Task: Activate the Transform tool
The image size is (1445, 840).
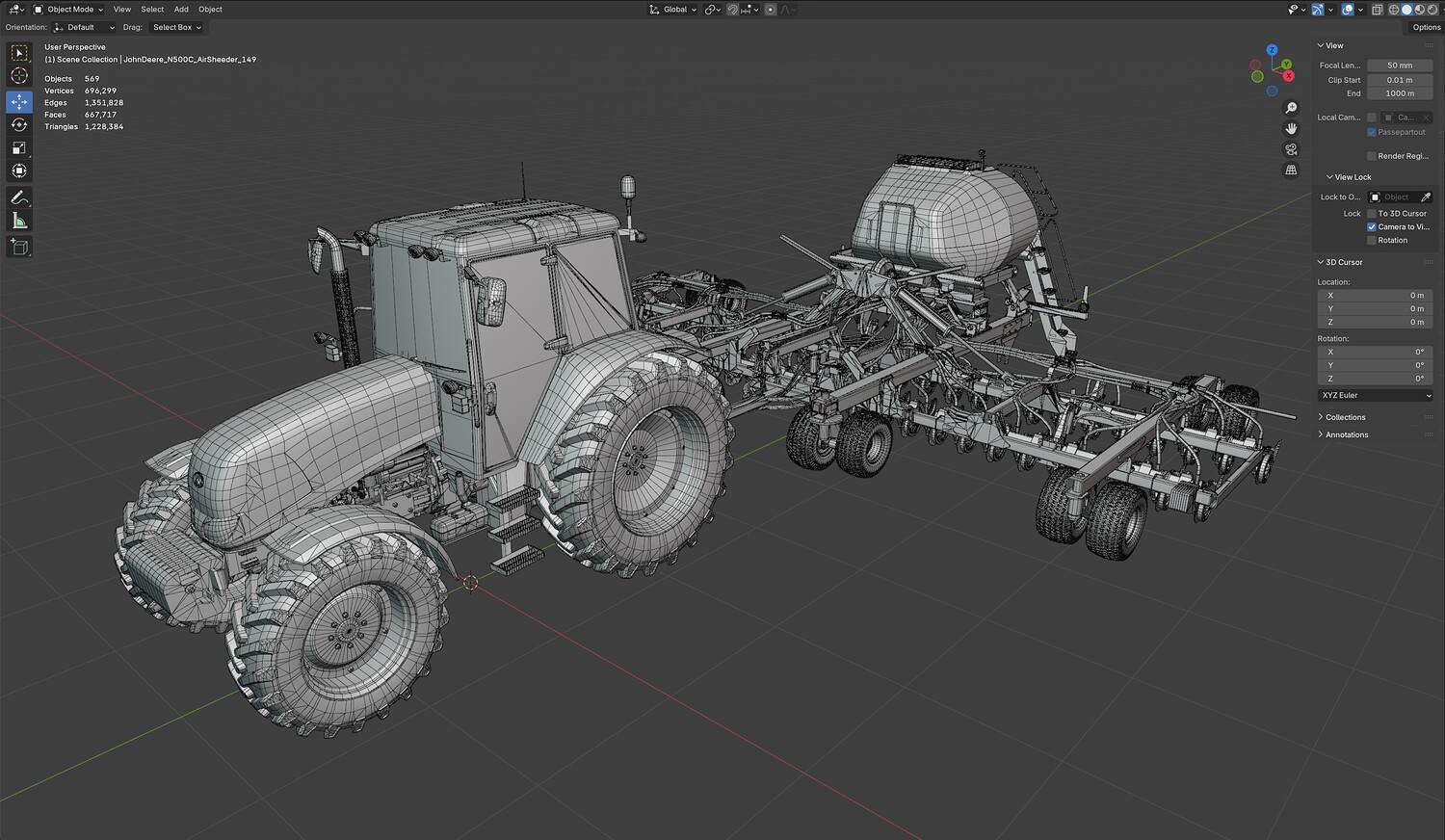Action: coord(19,171)
